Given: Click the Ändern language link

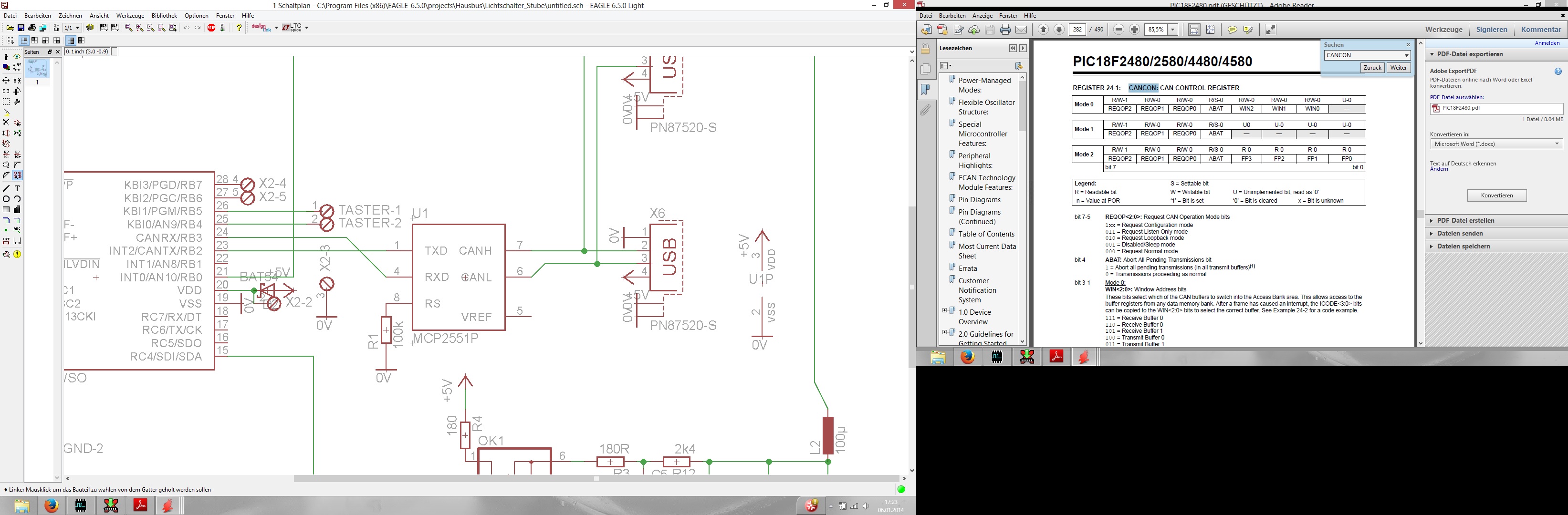Looking at the screenshot, I should [x=1439, y=169].
